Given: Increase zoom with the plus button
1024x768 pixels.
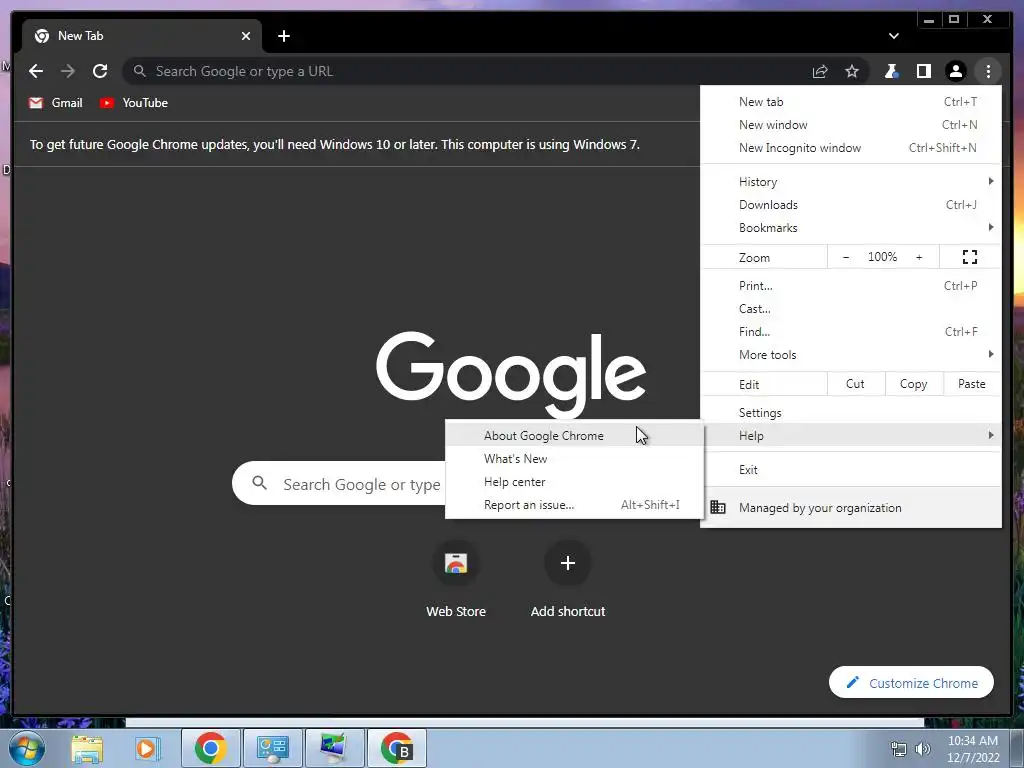Looking at the screenshot, I should 919,257.
